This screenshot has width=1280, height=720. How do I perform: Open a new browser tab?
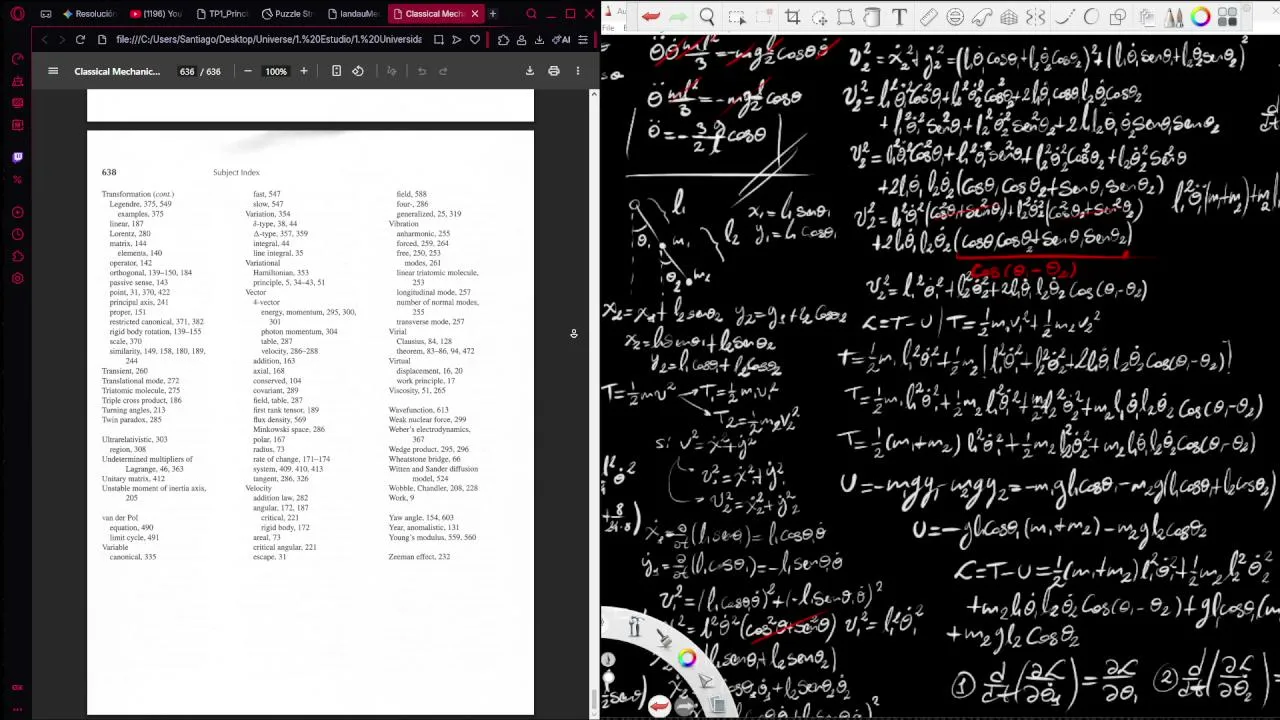pyautogui.click(x=492, y=14)
